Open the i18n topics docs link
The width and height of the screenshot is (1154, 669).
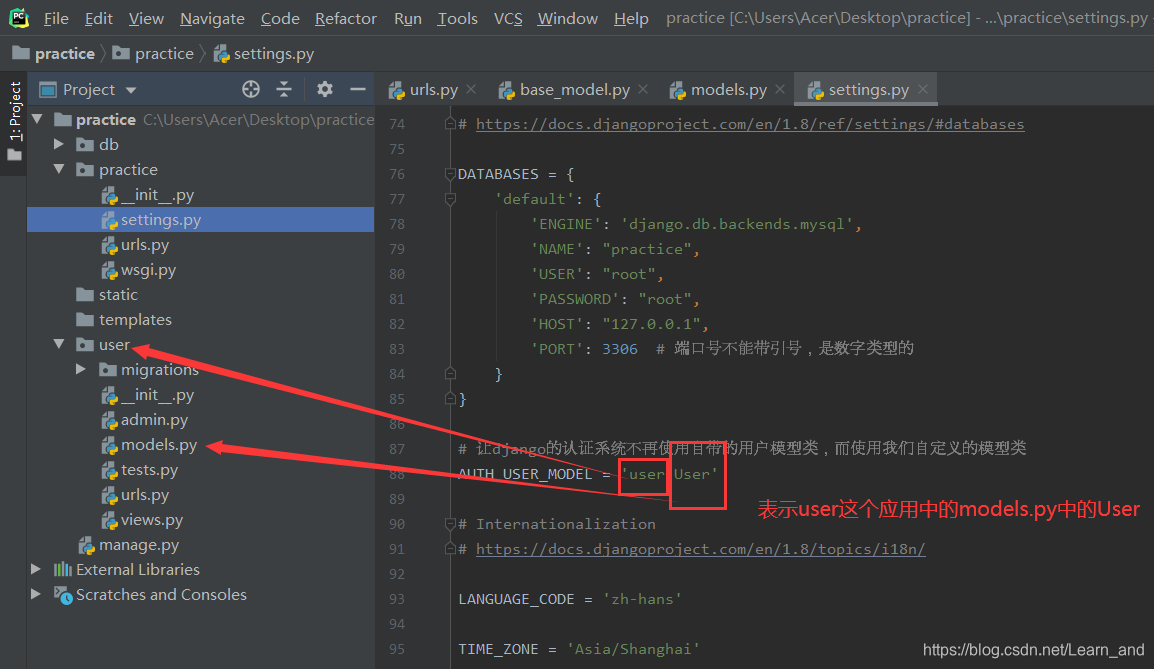701,549
